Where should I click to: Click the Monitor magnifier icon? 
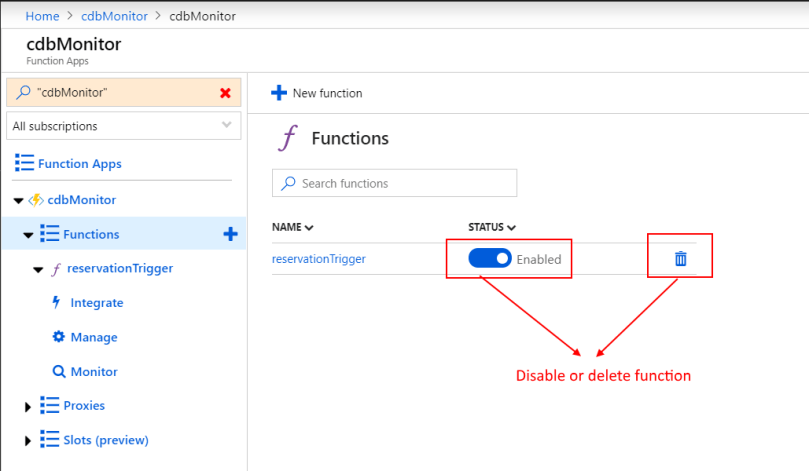click(58, 372)
